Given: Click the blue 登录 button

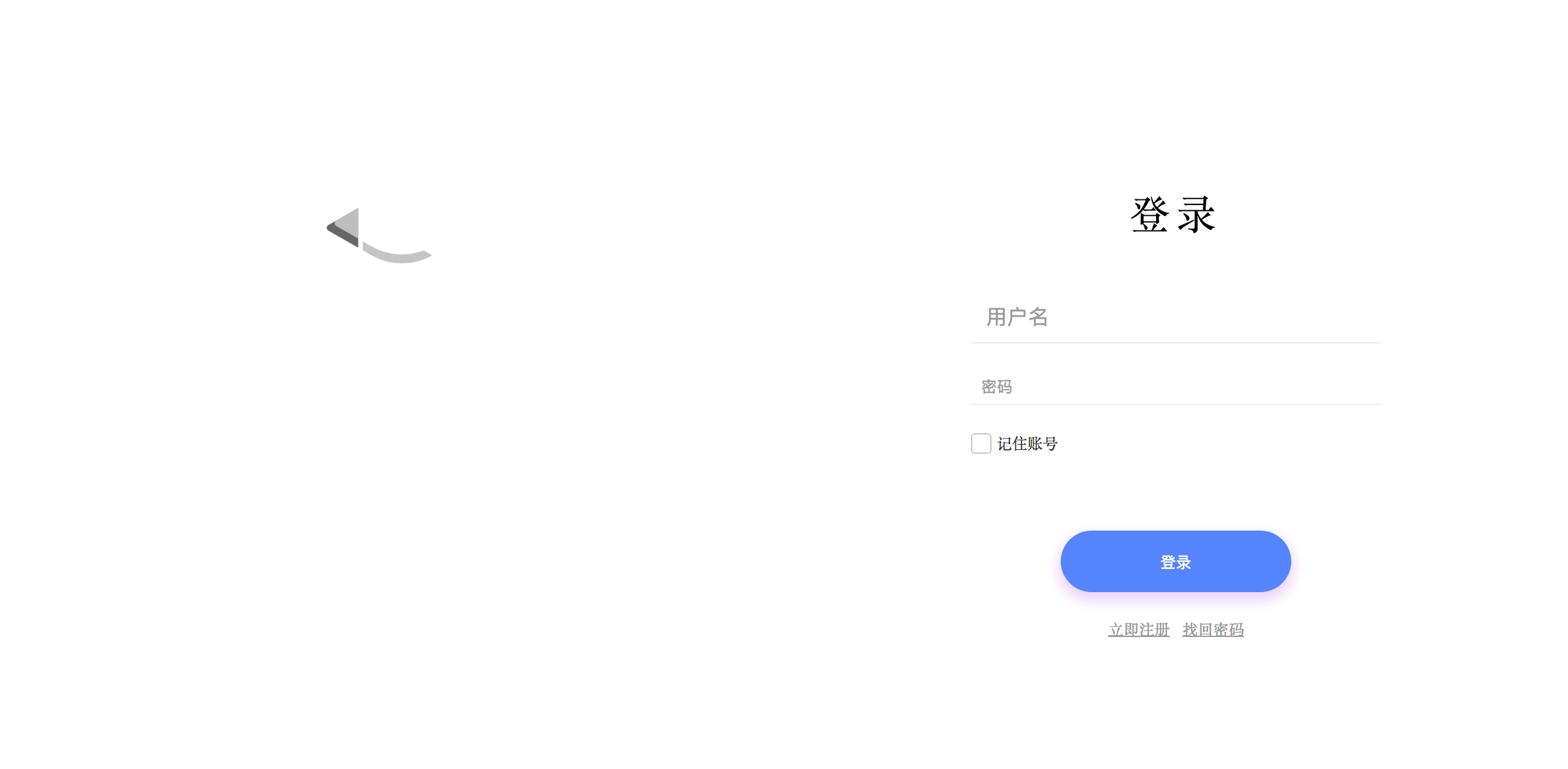Looking at the screenshot, I should pos(1175,561).
